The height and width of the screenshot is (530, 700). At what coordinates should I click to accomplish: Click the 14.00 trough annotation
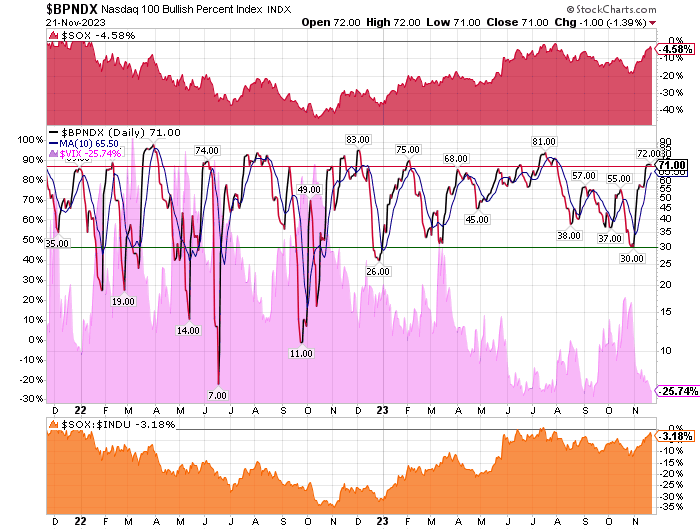188,330
